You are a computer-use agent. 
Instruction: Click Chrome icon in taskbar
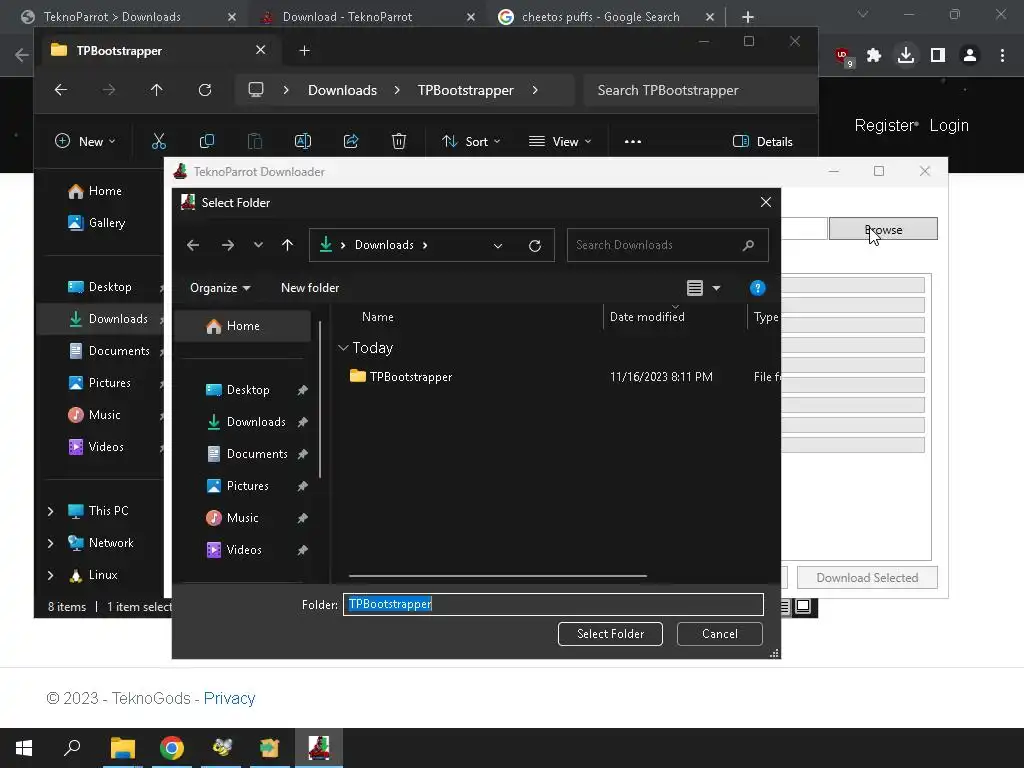coord(172,748)
